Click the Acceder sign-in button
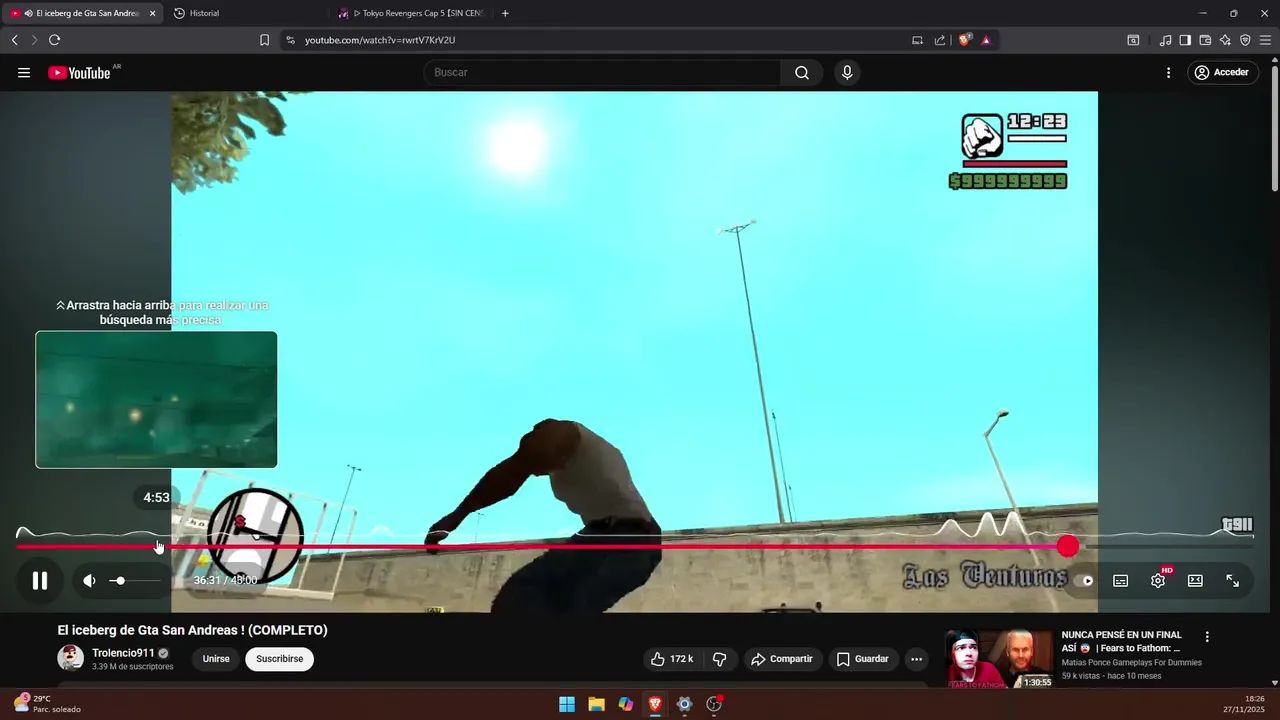 coord(1223,72)
